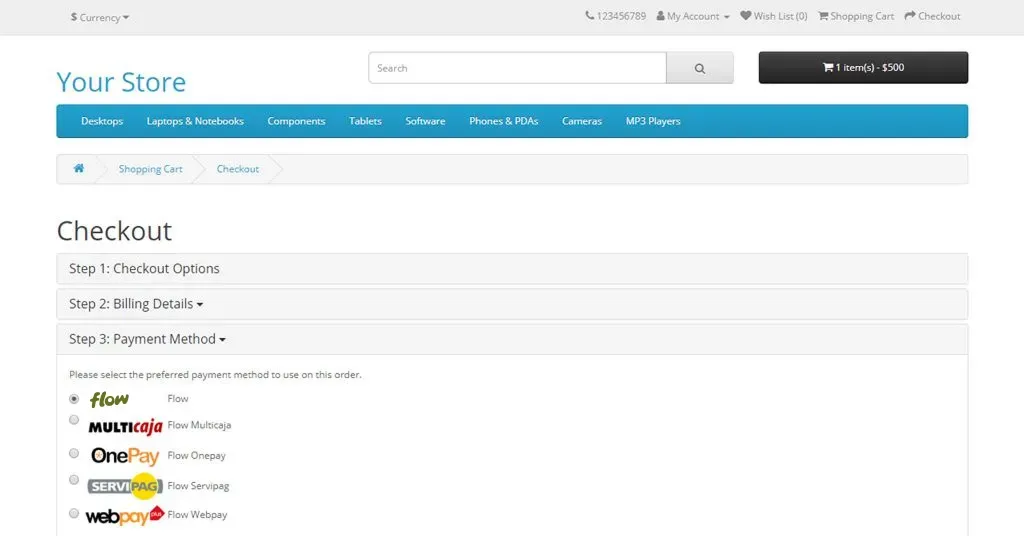Image resolution: width=1024 pixels, height=536 pixels.
Task: Open the Cameras category
Action: 582,121
